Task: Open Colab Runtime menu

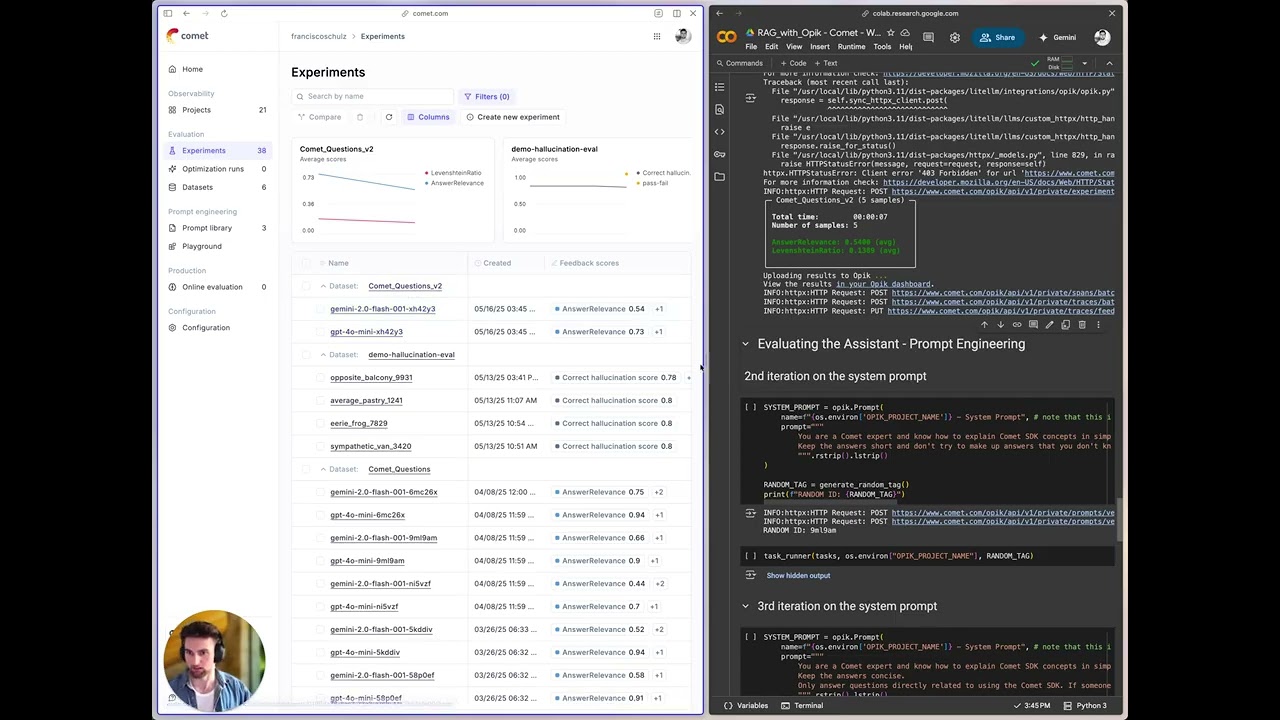Action: tap(851, 47)
